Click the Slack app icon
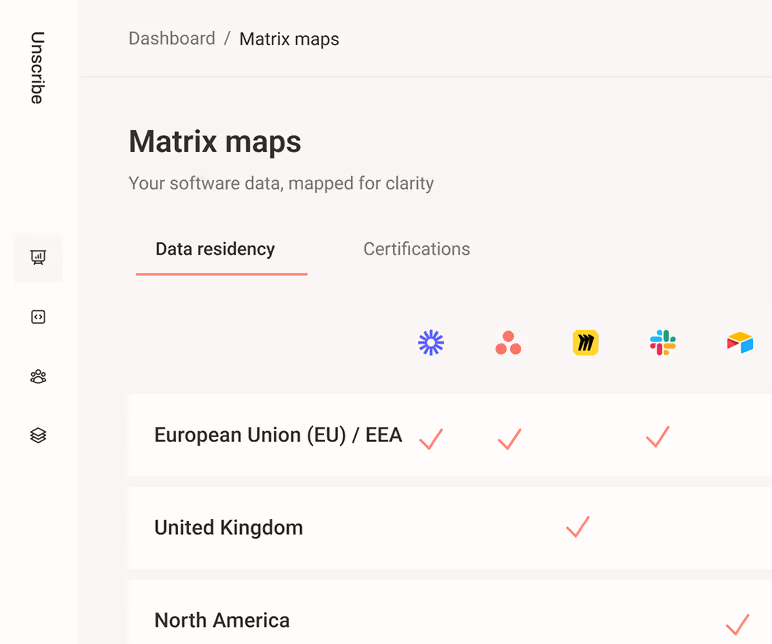Viewport: 772px width, 644px height. 663,342
